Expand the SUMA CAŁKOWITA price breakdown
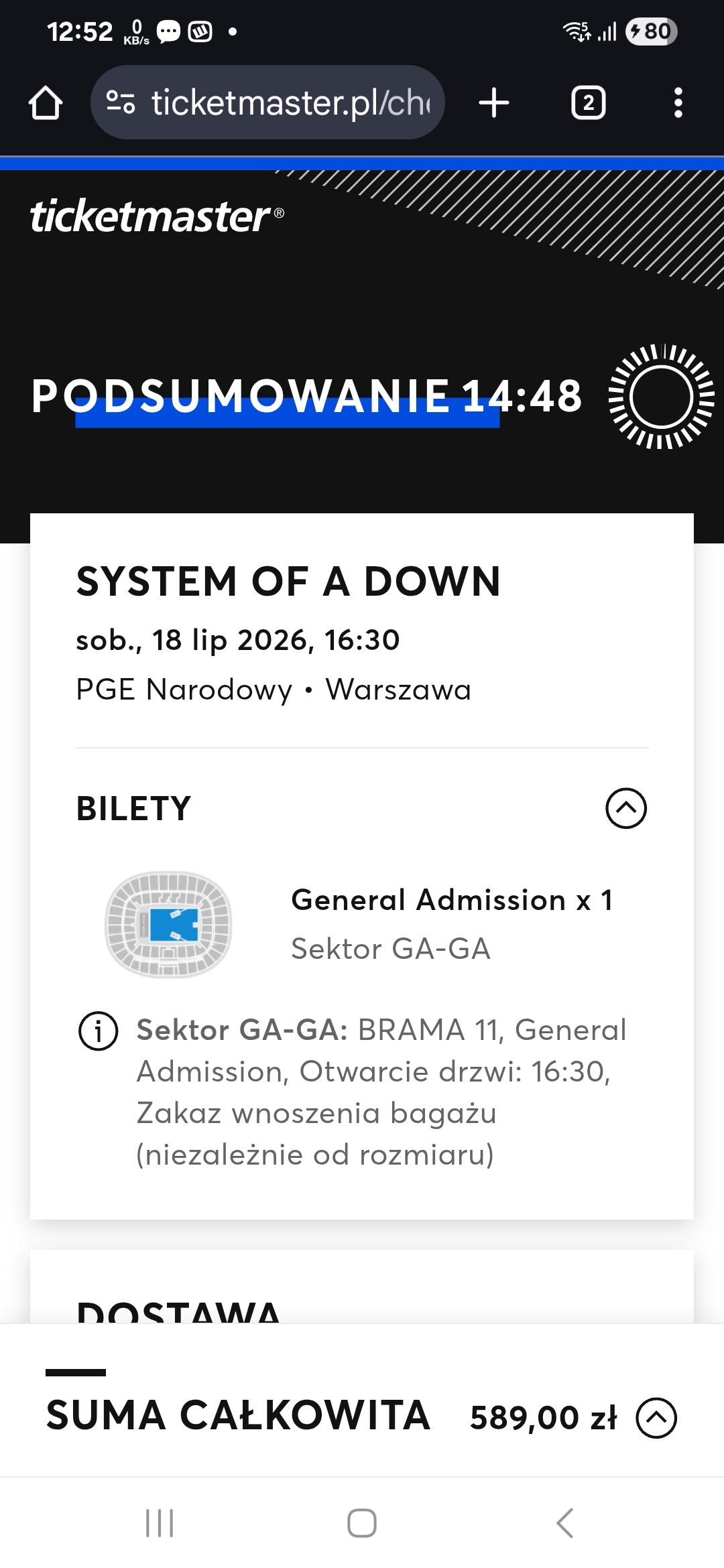 [x=656, y=1418]
